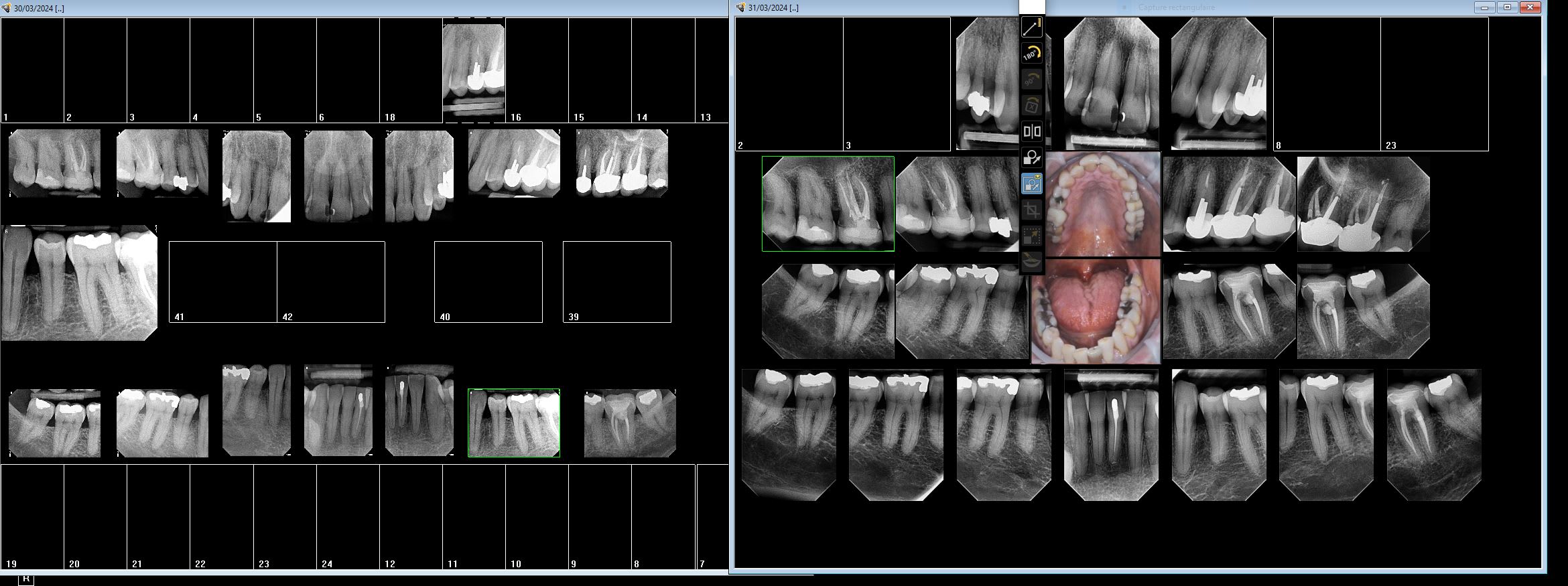Click the crop tool icon
1568x586 pixels.
(x=1032, y=210)
